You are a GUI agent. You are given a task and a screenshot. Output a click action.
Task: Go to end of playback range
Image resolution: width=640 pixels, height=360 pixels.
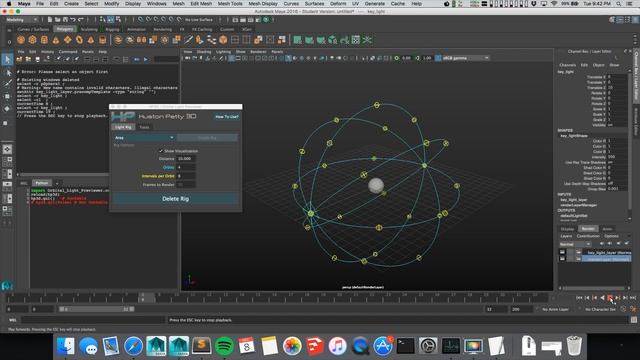(633, 298)
